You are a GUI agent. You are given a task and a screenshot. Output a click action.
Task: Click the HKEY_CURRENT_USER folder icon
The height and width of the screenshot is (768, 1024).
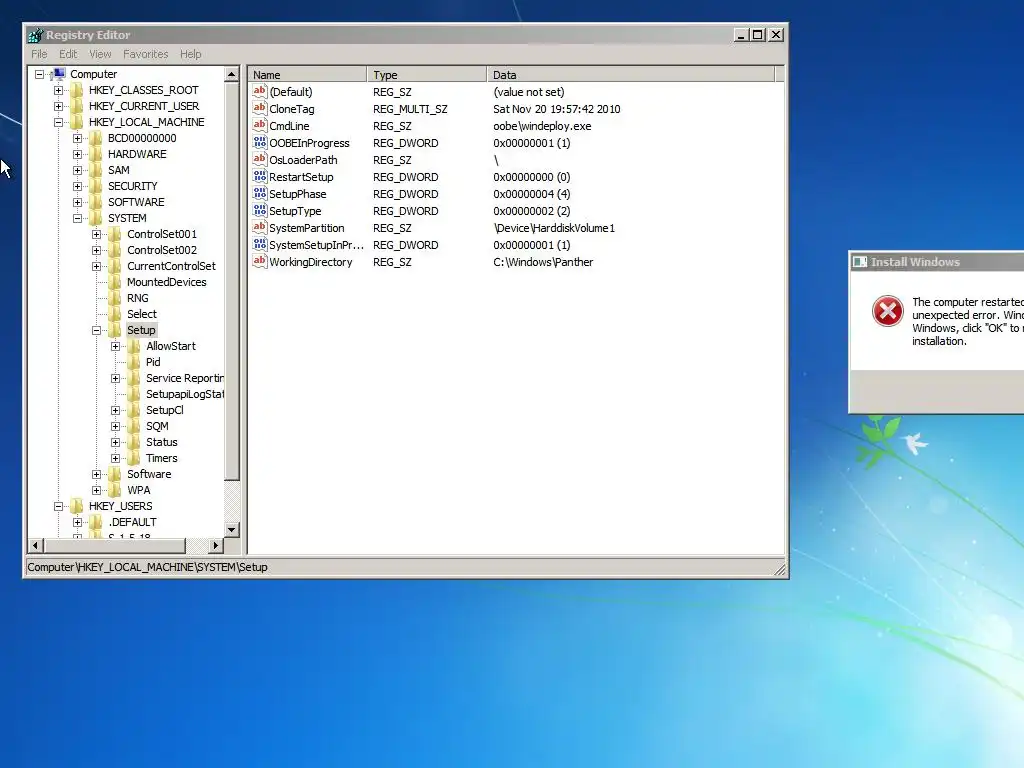point(77,106)
